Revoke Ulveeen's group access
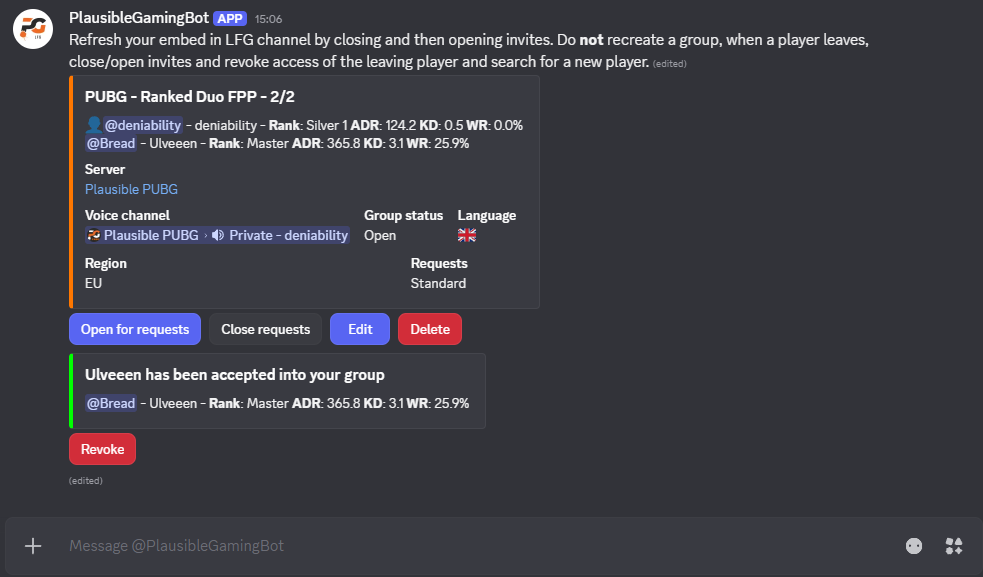The height and width of the screenshot is (577, 983). click(102, 449)
